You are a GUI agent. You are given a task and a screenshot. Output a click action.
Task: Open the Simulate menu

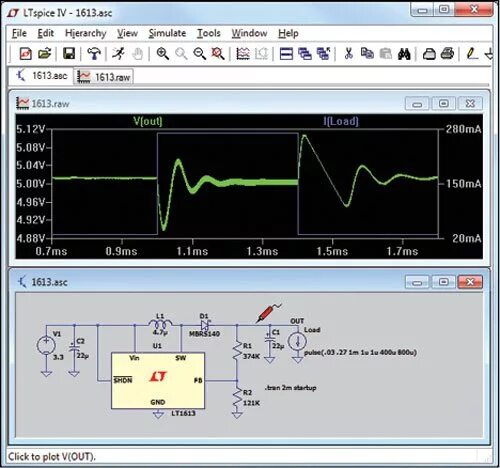click(x=167, y=33)
